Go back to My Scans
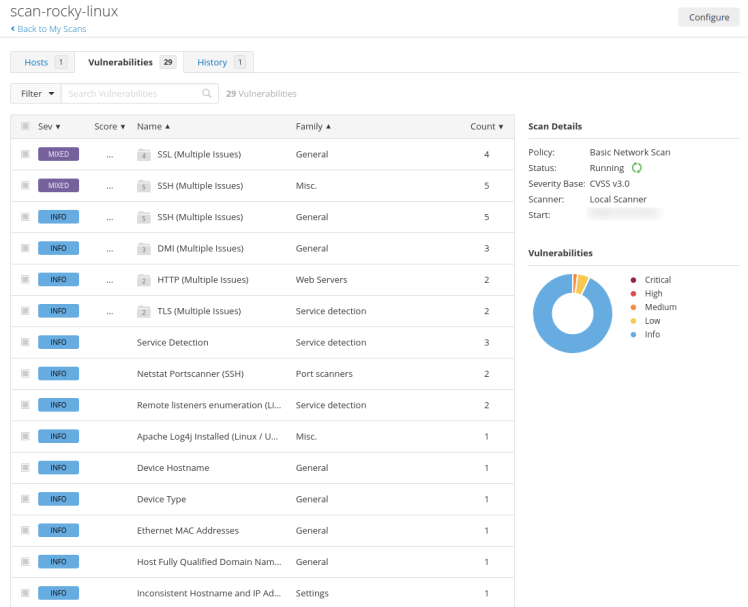Viewport: 748px width, 607px height. [50, 29]
